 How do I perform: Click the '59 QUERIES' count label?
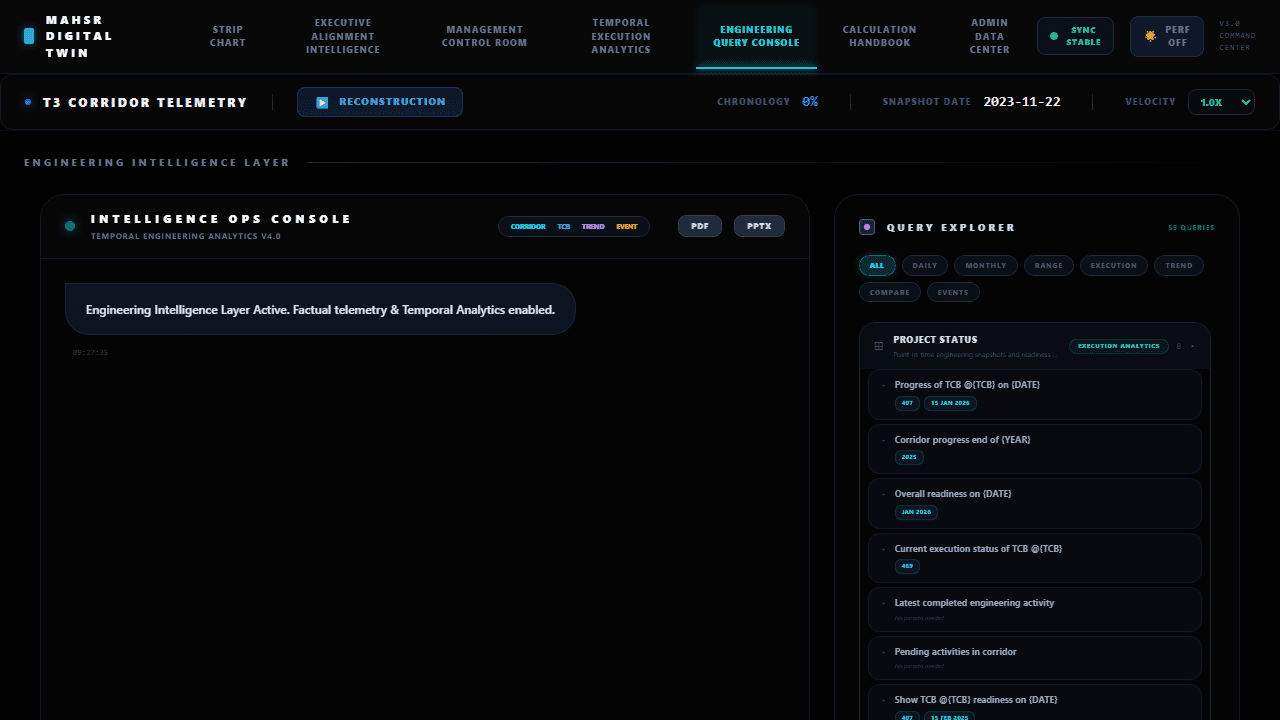click(1191, 228)
